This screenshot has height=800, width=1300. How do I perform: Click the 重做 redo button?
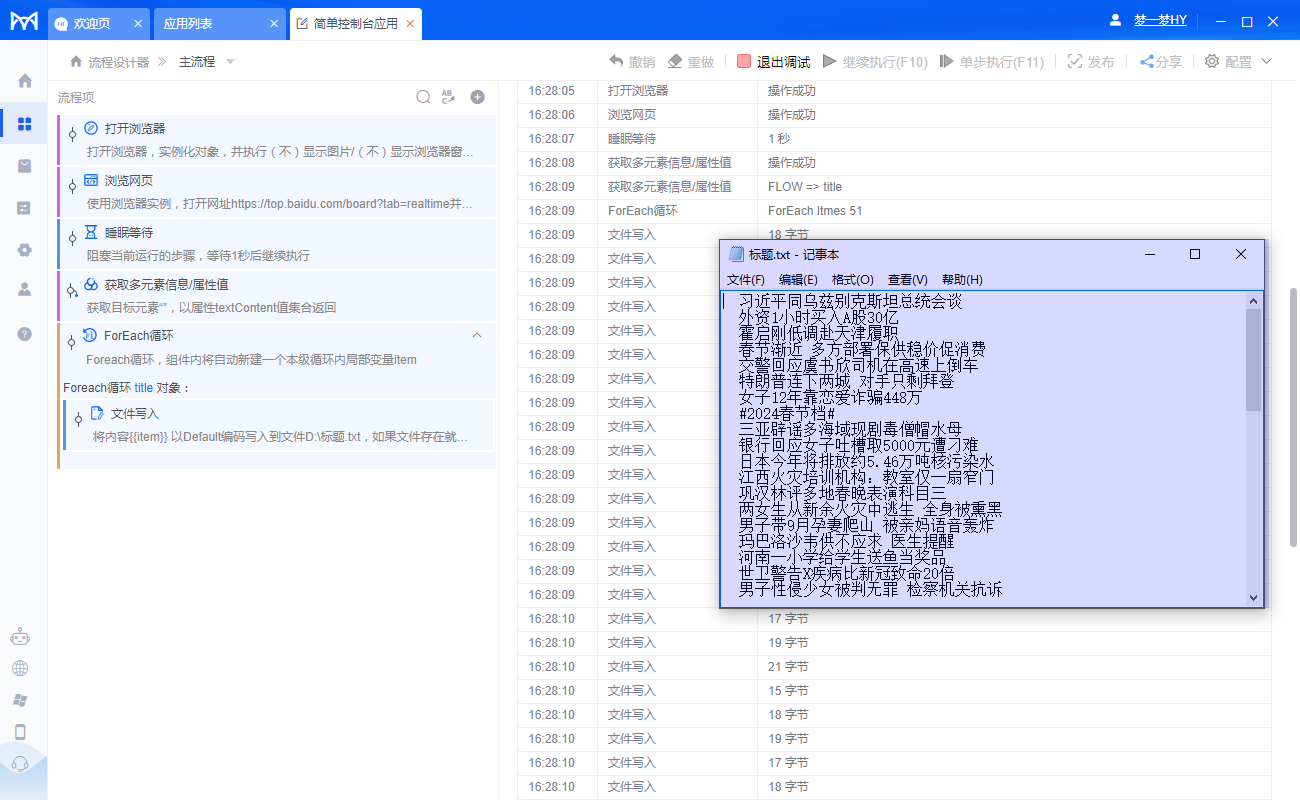(x=691, y=61)
